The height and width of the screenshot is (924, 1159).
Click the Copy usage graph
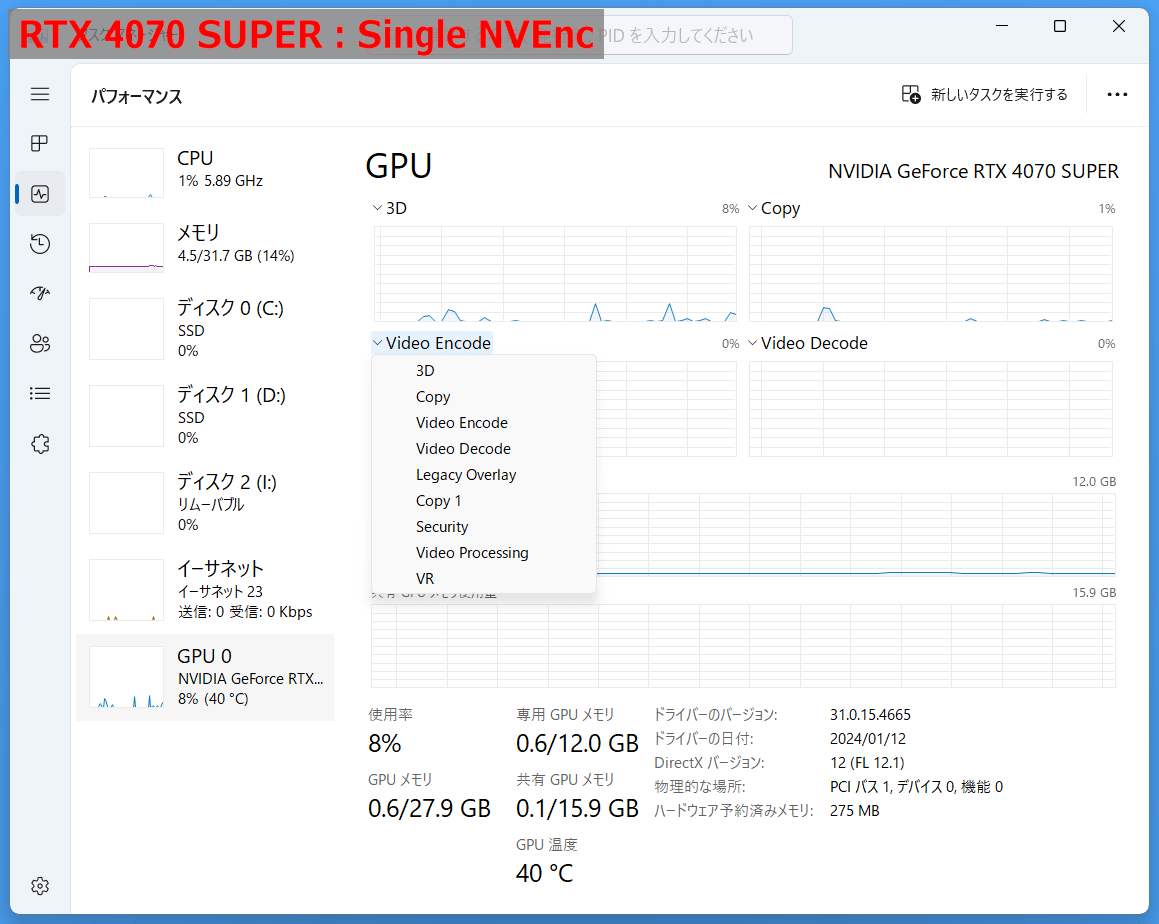tap(931, 274)
